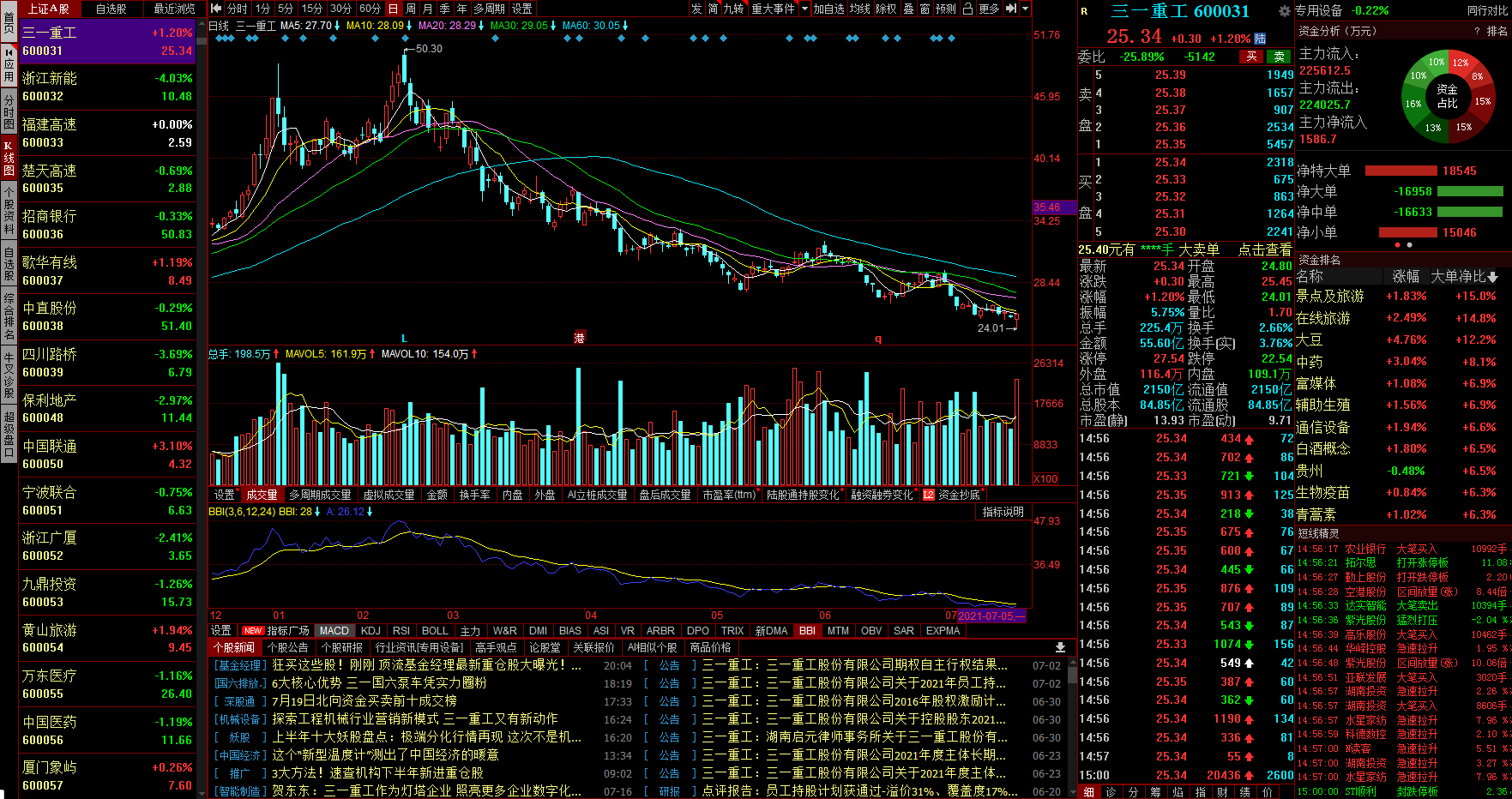Click the 同行对比 link
This screenshot has height=799, width=1512.
click(x=1487, y=11)
